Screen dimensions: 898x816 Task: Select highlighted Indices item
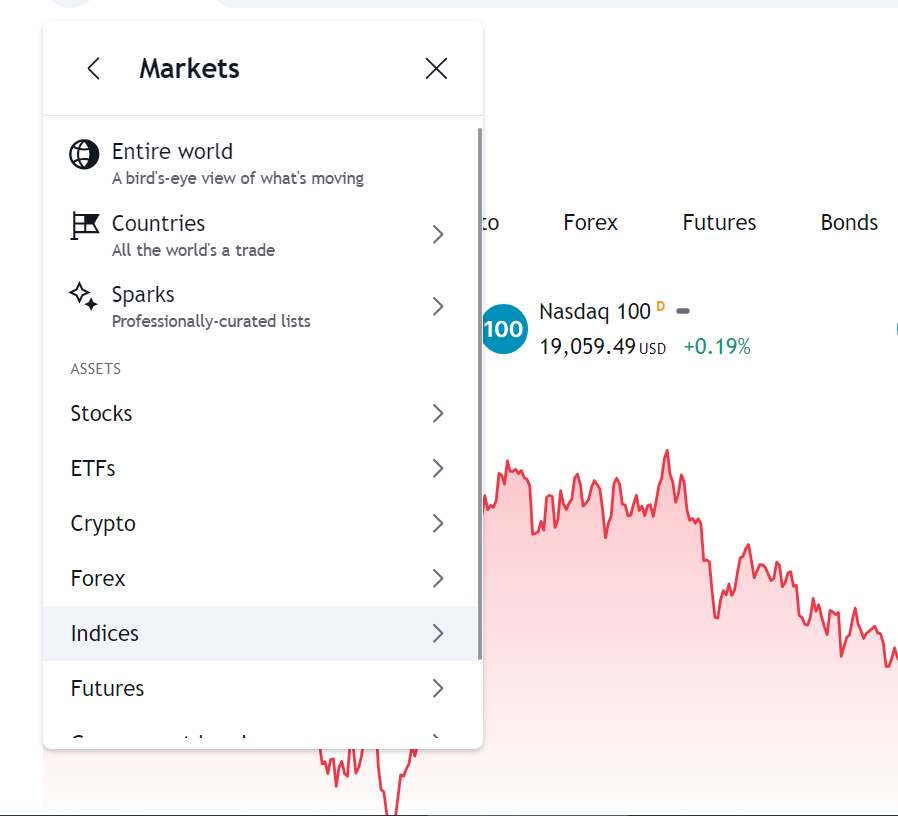click(260, 633)
